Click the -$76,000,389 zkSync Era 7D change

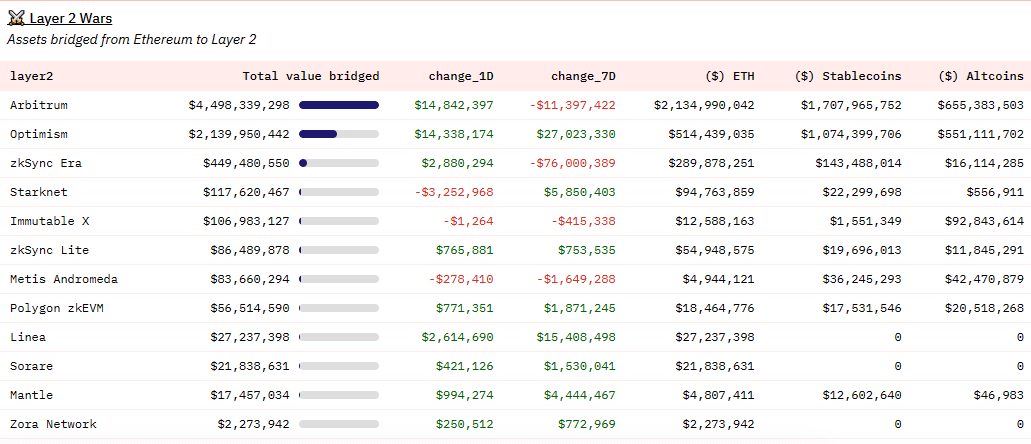(x=572, y=163)
